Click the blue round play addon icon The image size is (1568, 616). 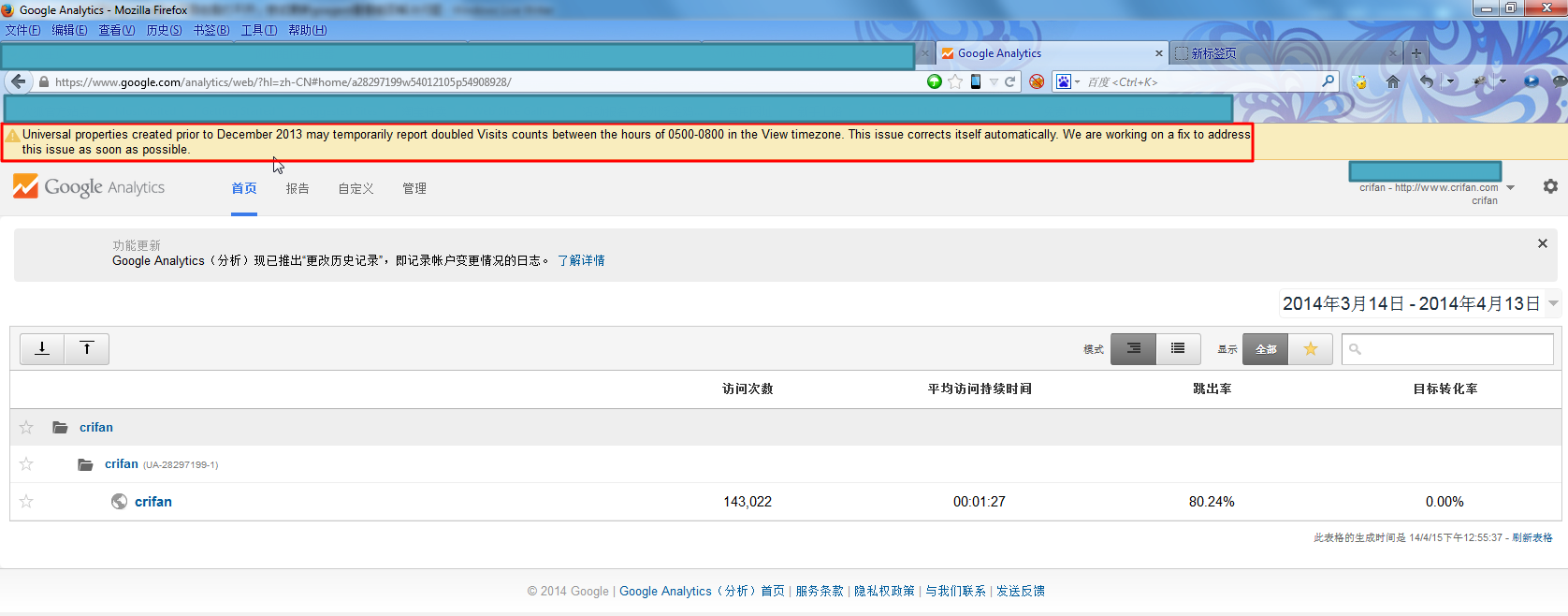click(x=1532, y=81)
